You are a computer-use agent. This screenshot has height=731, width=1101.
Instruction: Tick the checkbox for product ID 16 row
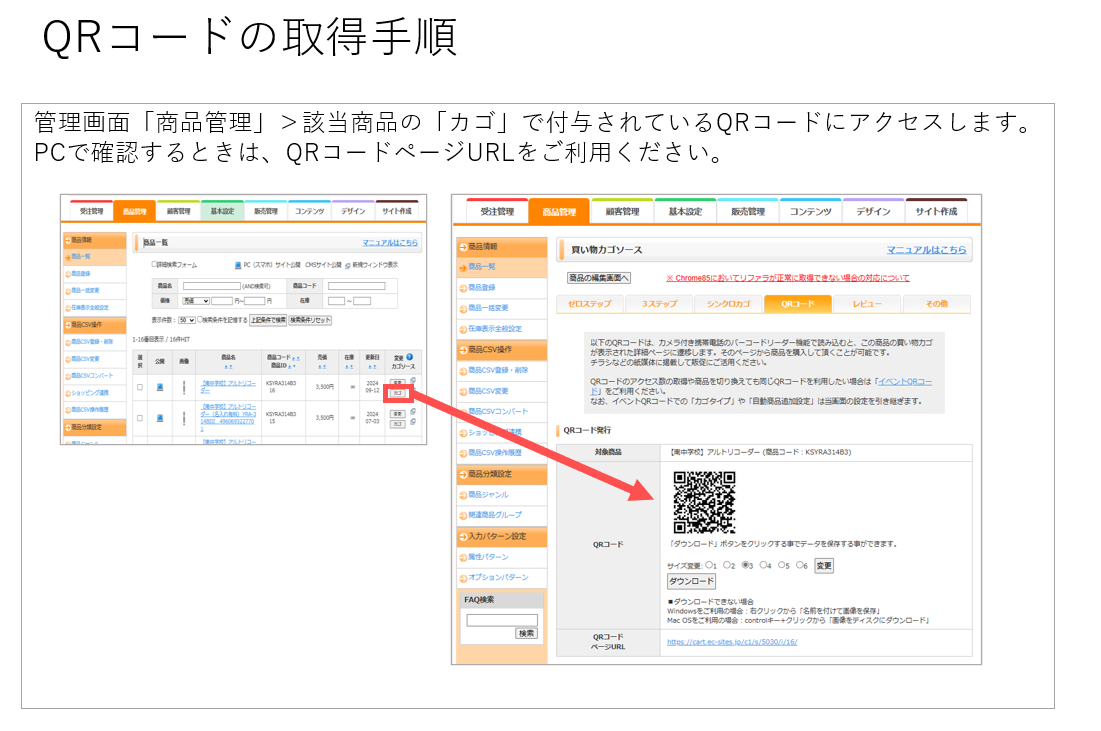[140, 387]
